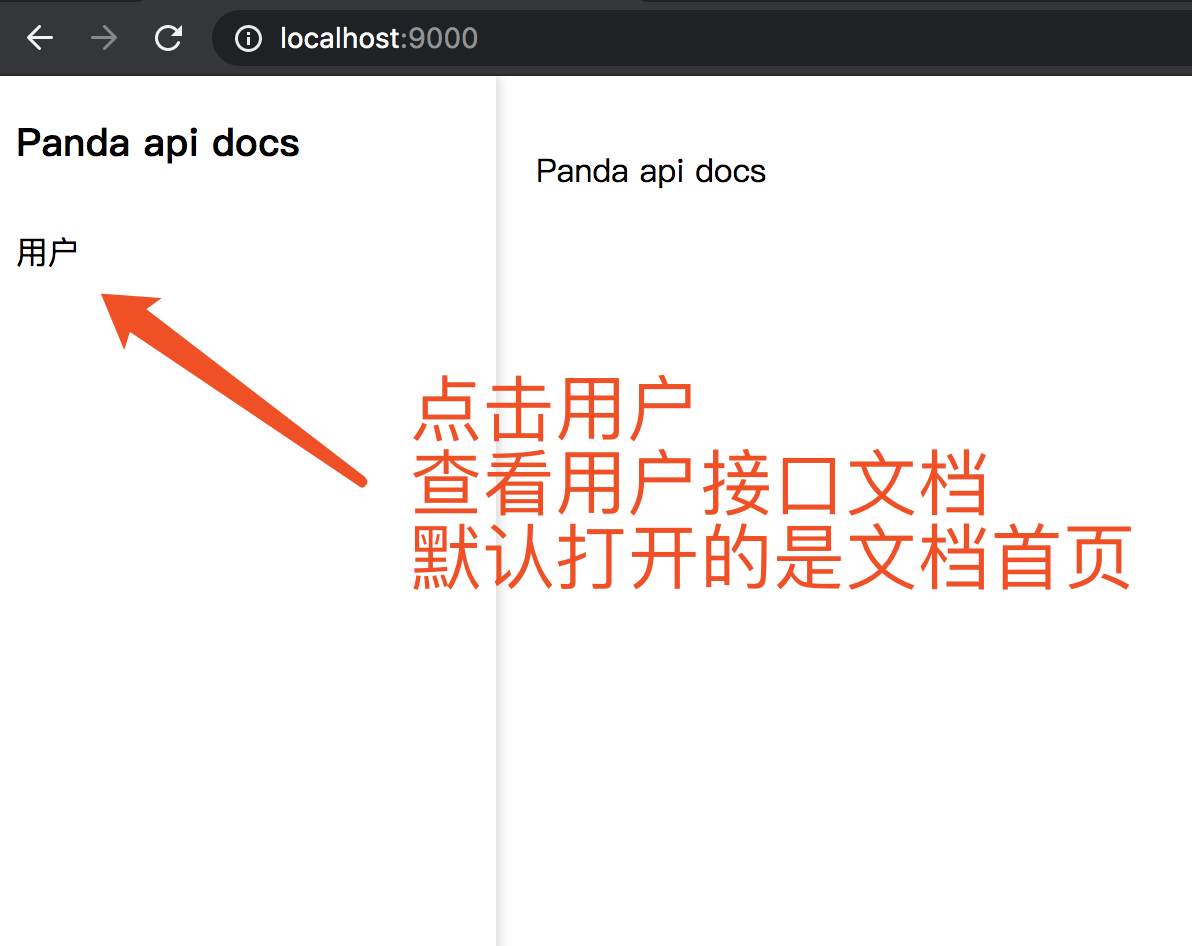Click the word localhost in the URL
Viewport: 1192px width, 946px height.
coord(338,38)
